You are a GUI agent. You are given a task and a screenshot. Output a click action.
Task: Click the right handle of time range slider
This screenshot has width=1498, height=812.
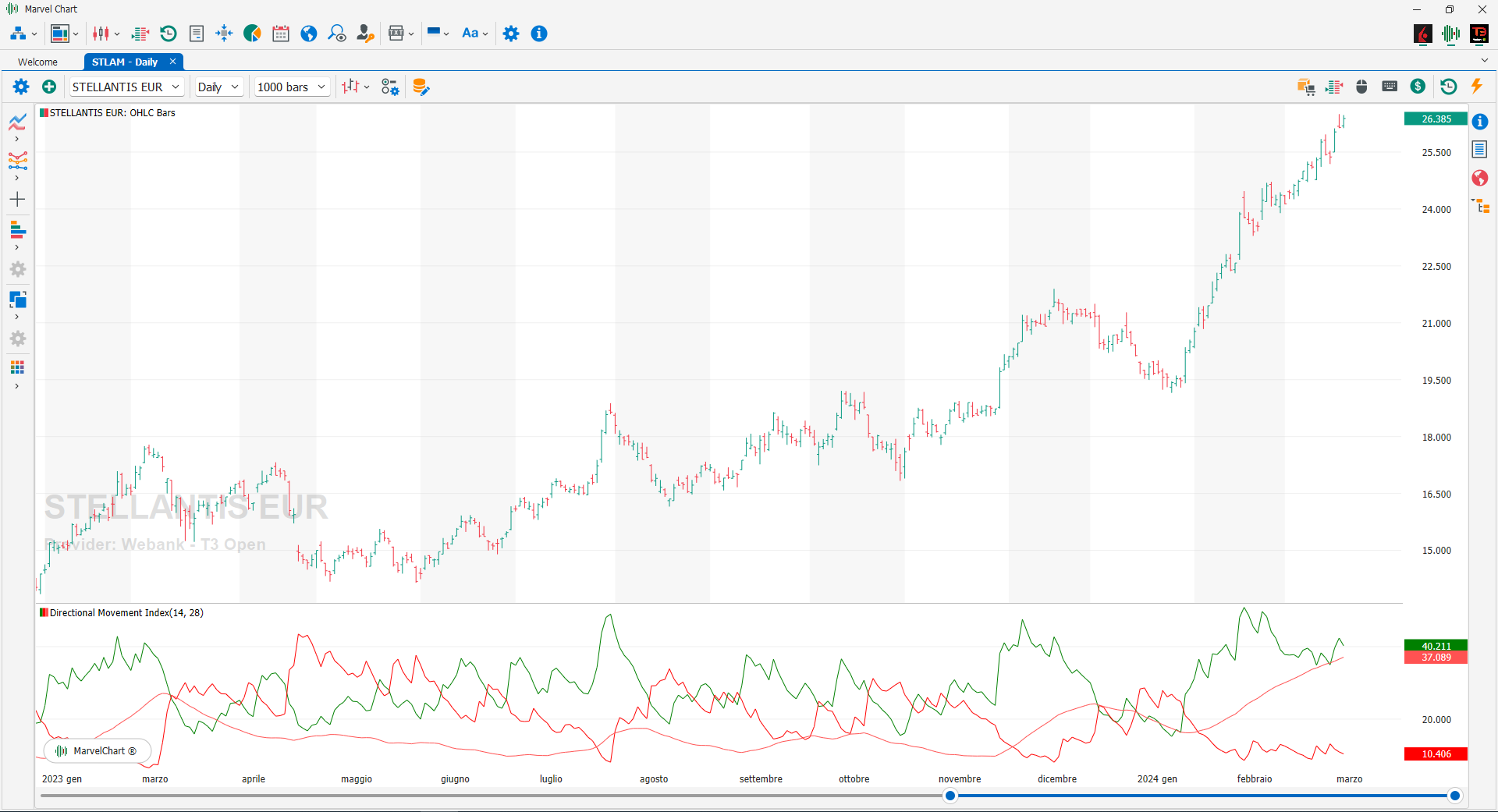(x=1454, y=796)
